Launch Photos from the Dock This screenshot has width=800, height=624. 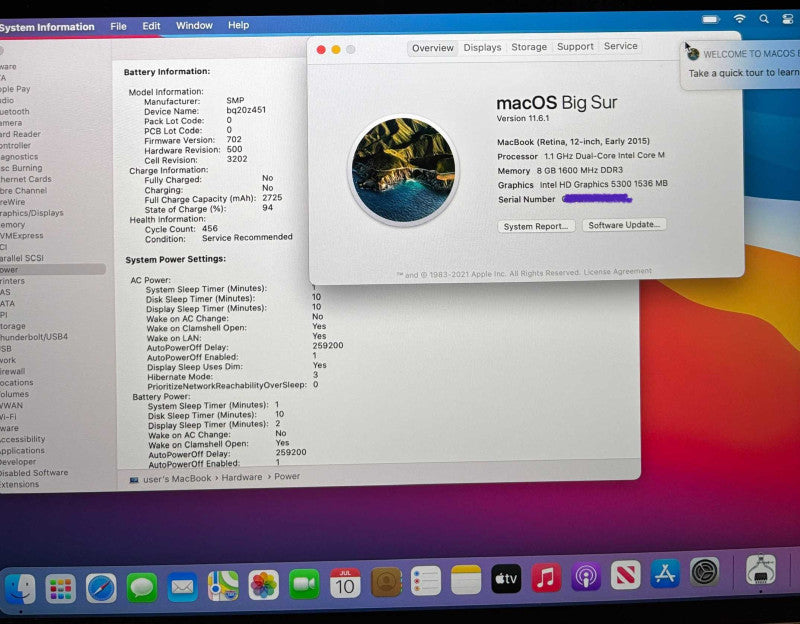263,585
